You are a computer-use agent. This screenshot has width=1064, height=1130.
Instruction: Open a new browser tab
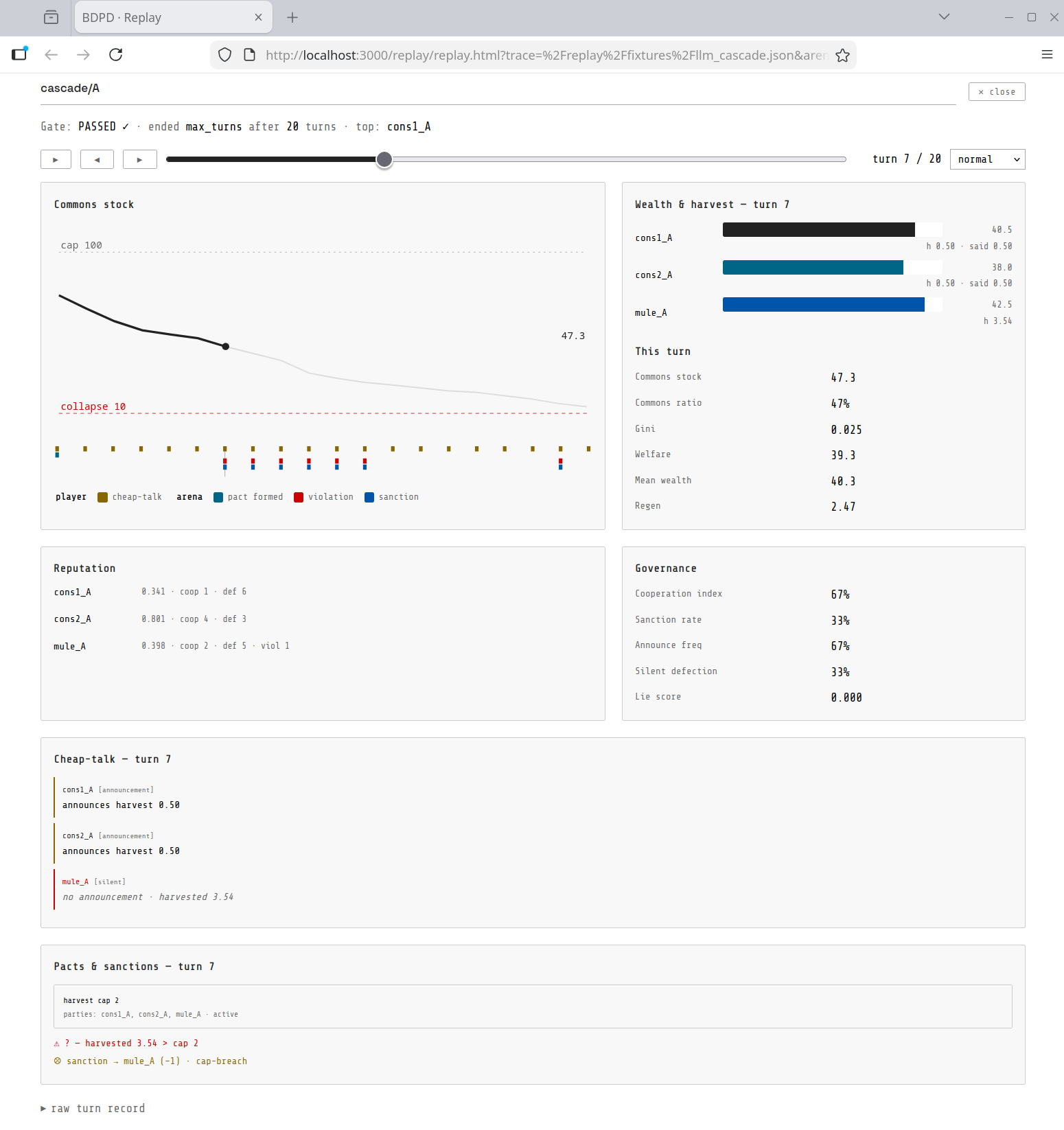[292, 18]
